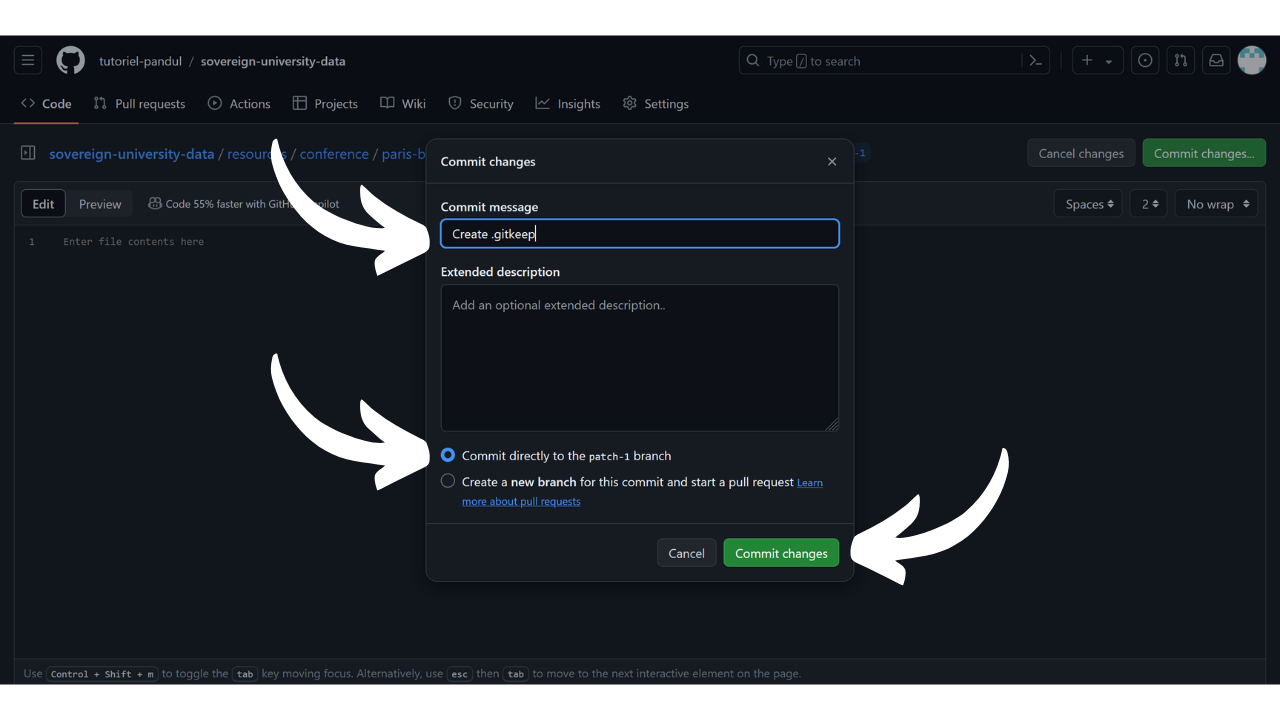Expand the Spaces indent mode dropdown
This screenshot has height=720, width=1280.
(x=1087, y=204)
